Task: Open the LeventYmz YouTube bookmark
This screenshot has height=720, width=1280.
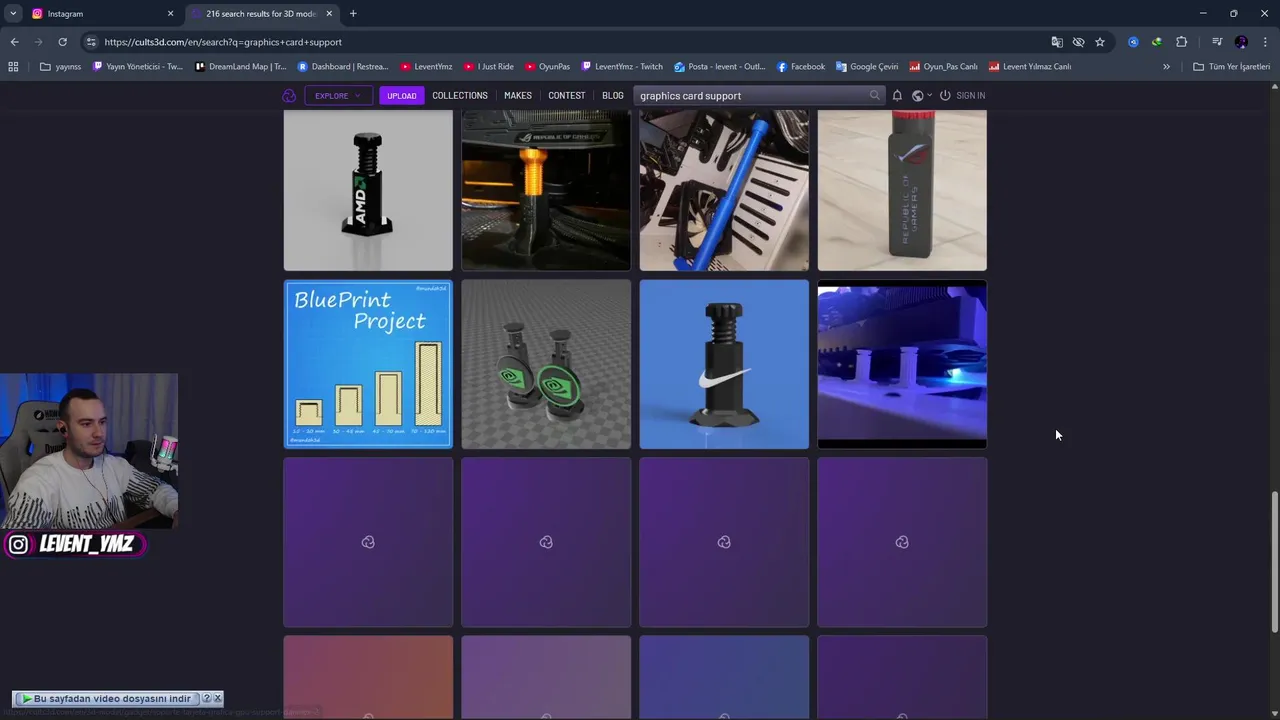Action: tap(427, 67)
